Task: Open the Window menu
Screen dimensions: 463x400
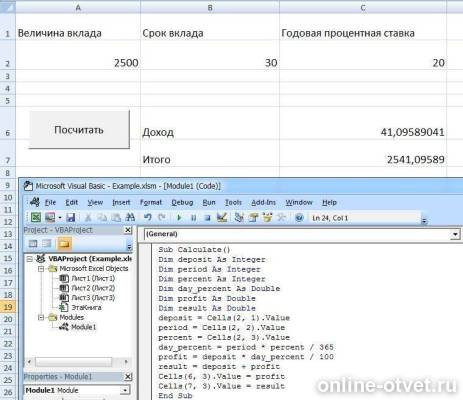Action: coord(299,202)
